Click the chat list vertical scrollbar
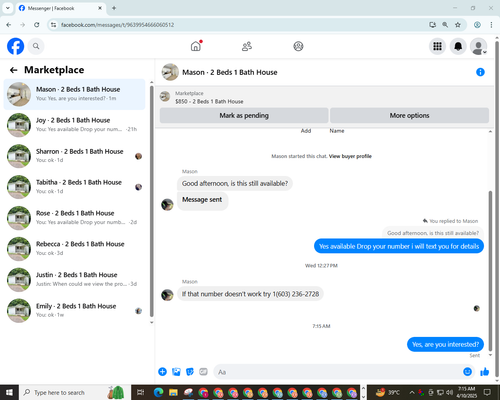 click(152, 201)
